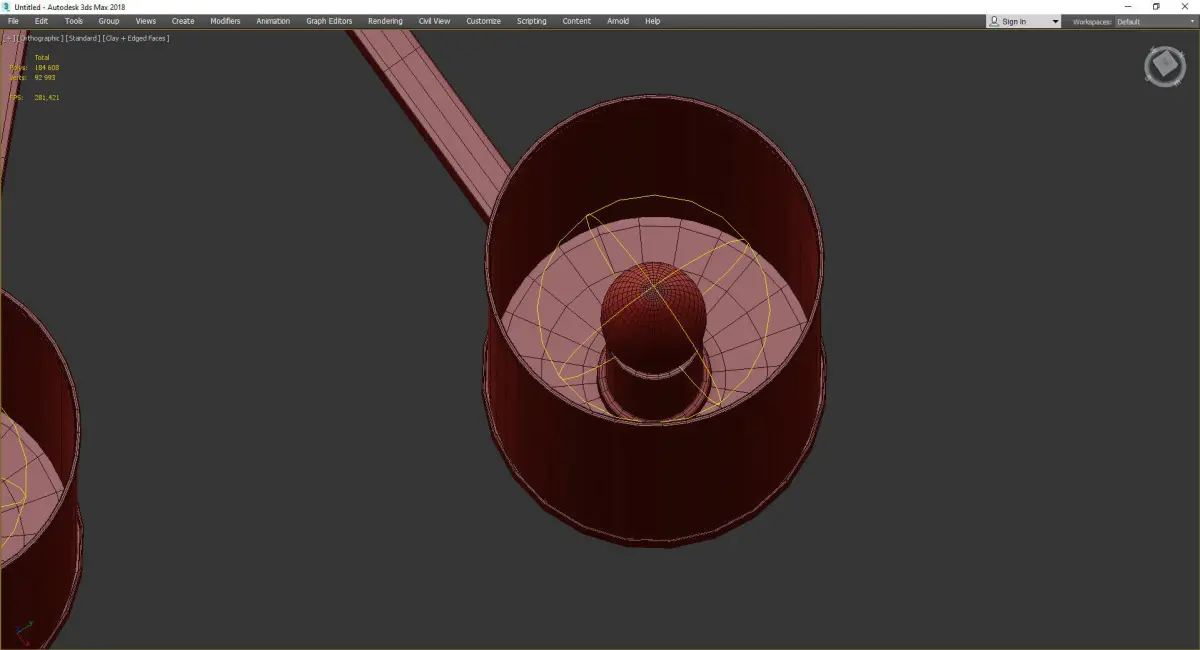Open the Views menu
This screenshot has width=1200, height=650.
point(146,21)
